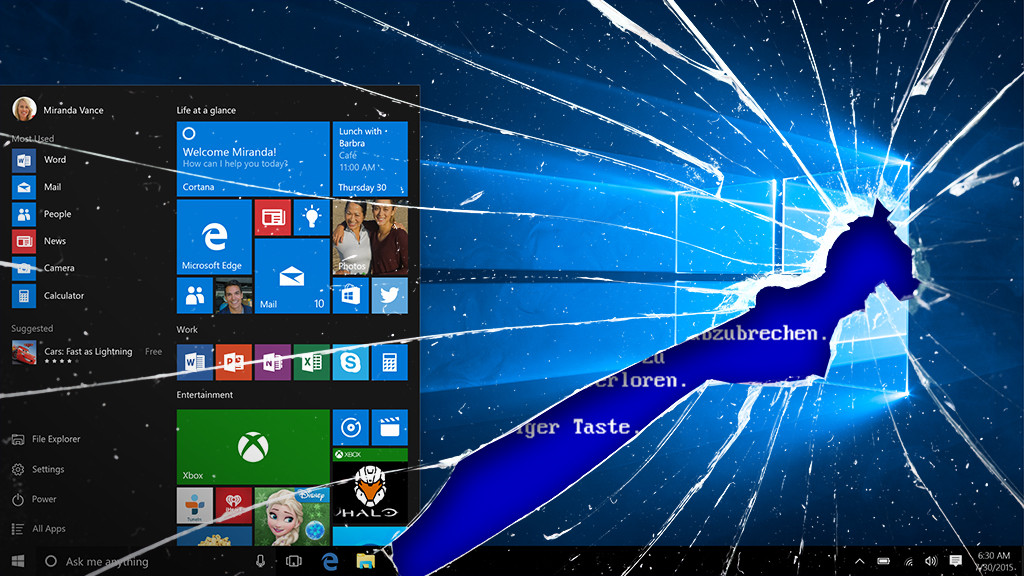Open the Twitter tile
This screenshot has width=1024, height=576.
(390, 295)
